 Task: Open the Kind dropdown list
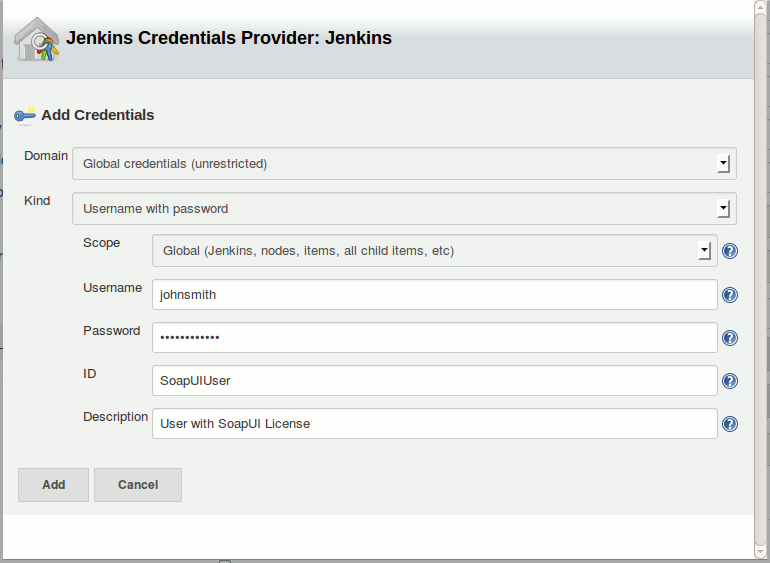tap(404, 209)
